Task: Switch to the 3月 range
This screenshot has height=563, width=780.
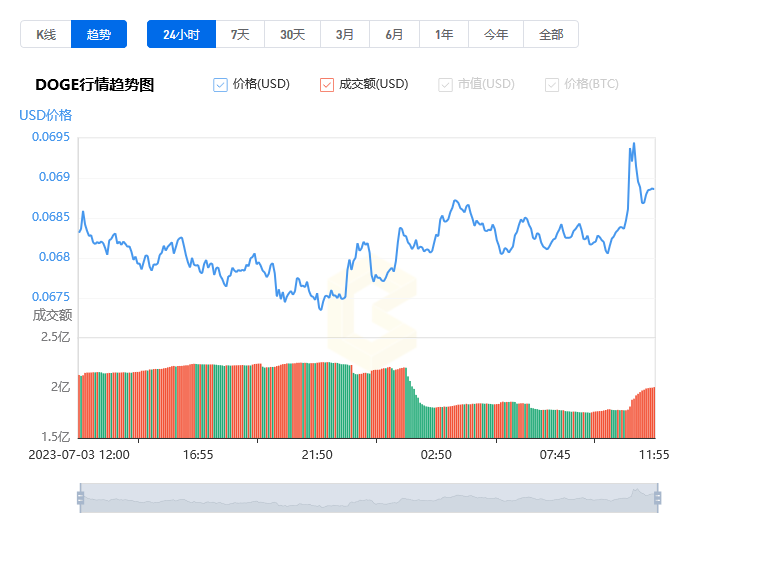Action: 345,34
